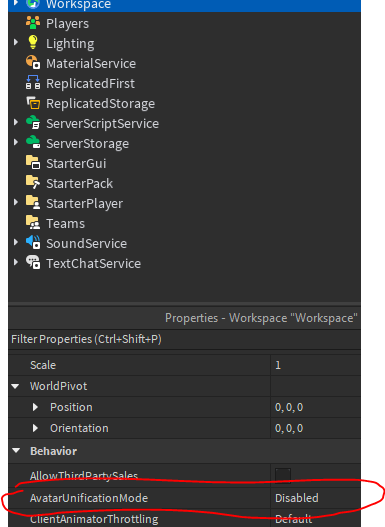Expand the ServerStorage node

click(16, 142)
